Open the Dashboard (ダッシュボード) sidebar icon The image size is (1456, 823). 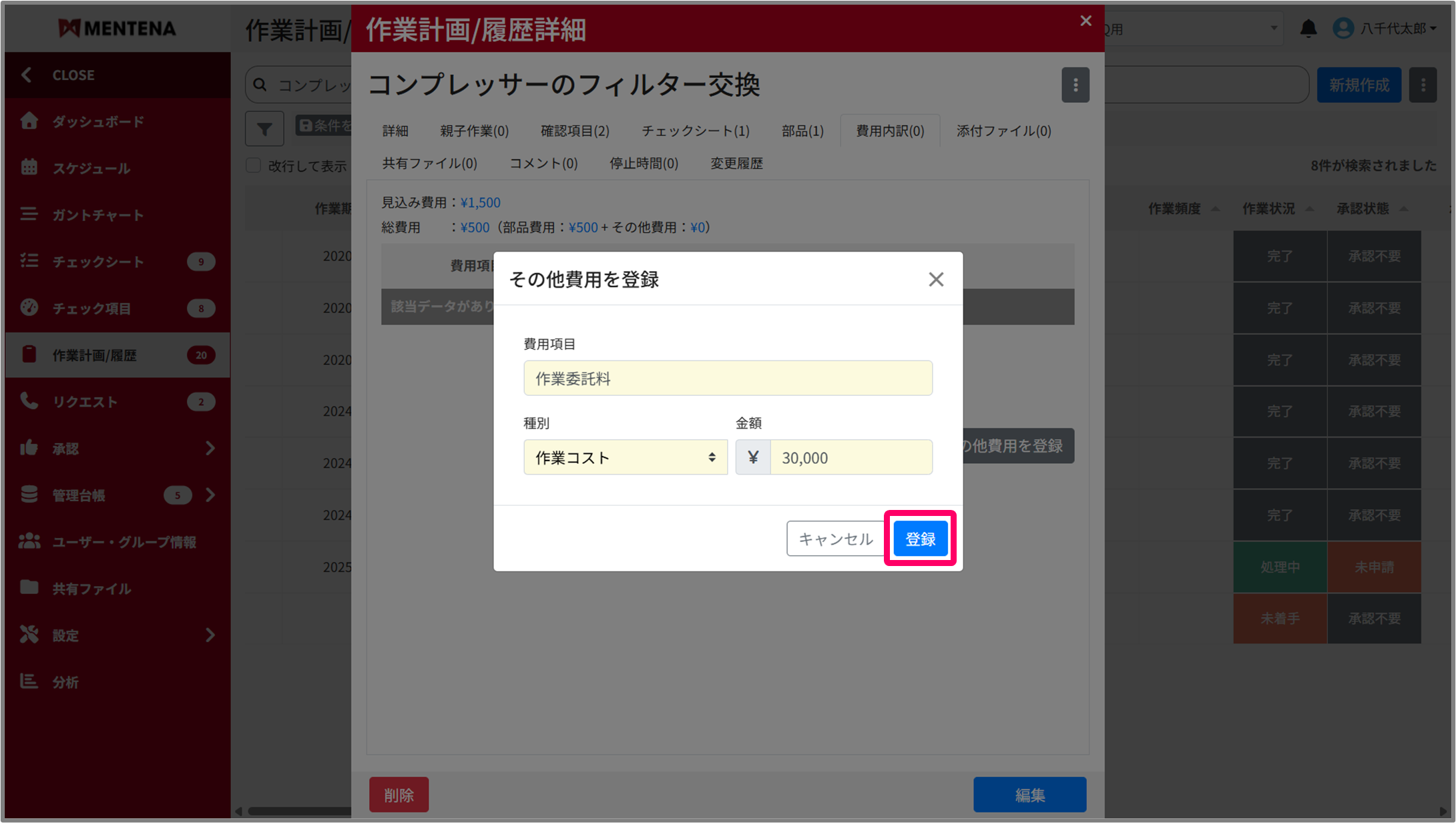[29, 121]
